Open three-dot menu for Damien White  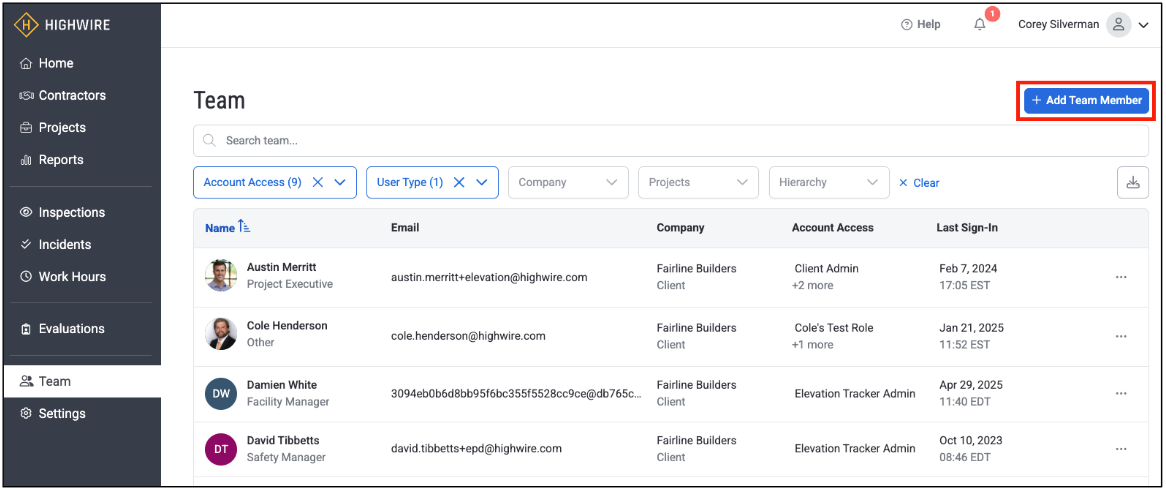click(x=1121, y=393)
